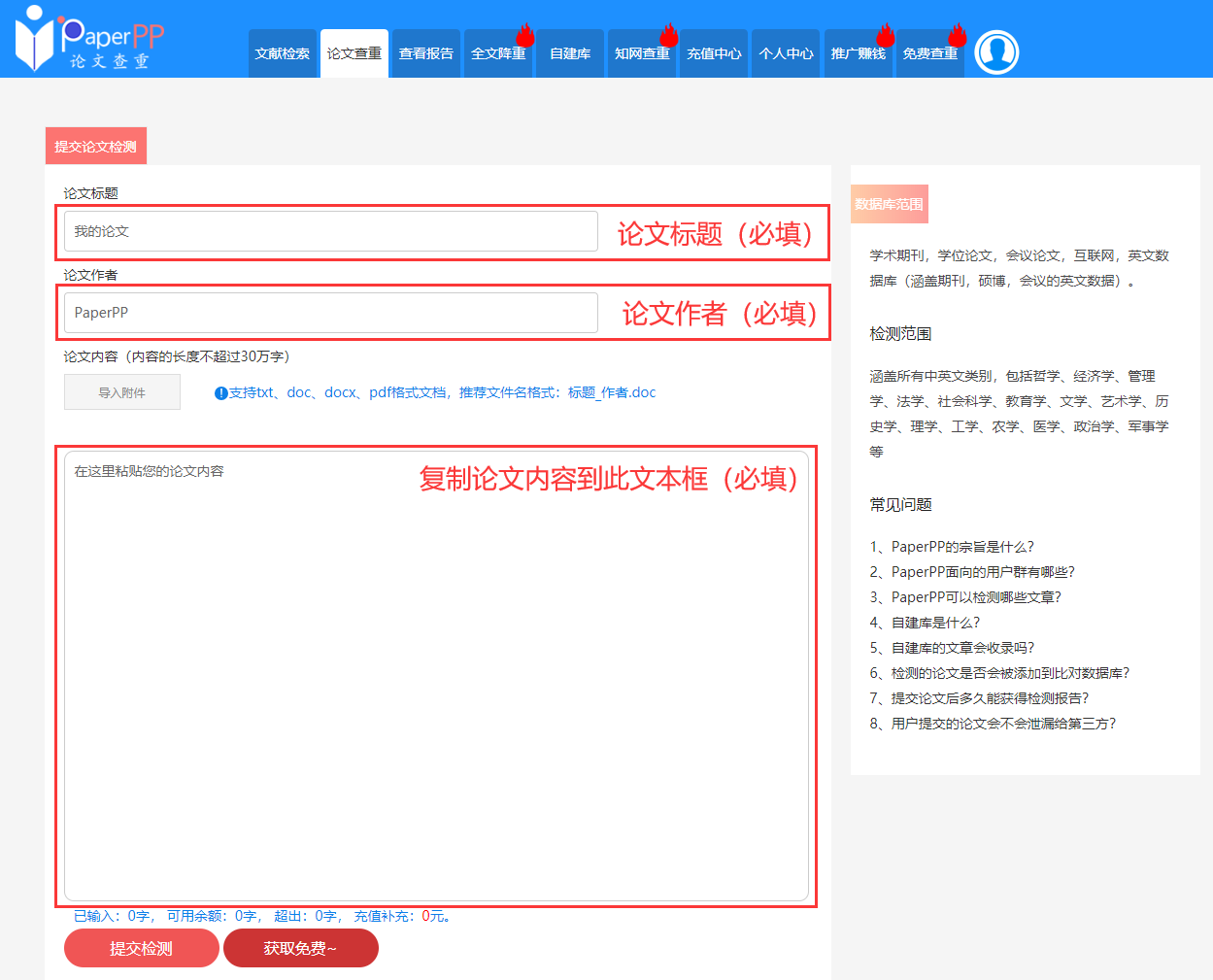Open FAQ 1 PaperPP的宗旨是什么
Viewport: 1213px width, 980px height.
(x=952, y=547)
